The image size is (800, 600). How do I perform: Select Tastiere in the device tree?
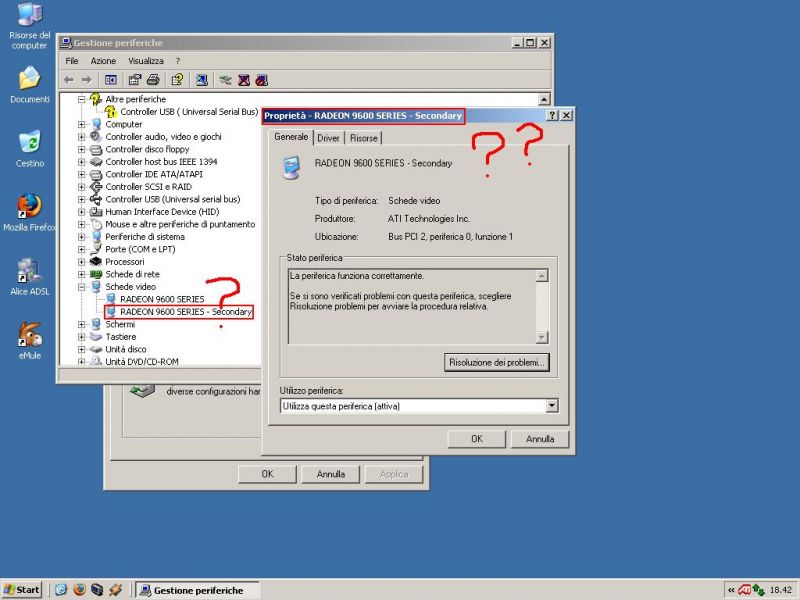tap(120, 337)
